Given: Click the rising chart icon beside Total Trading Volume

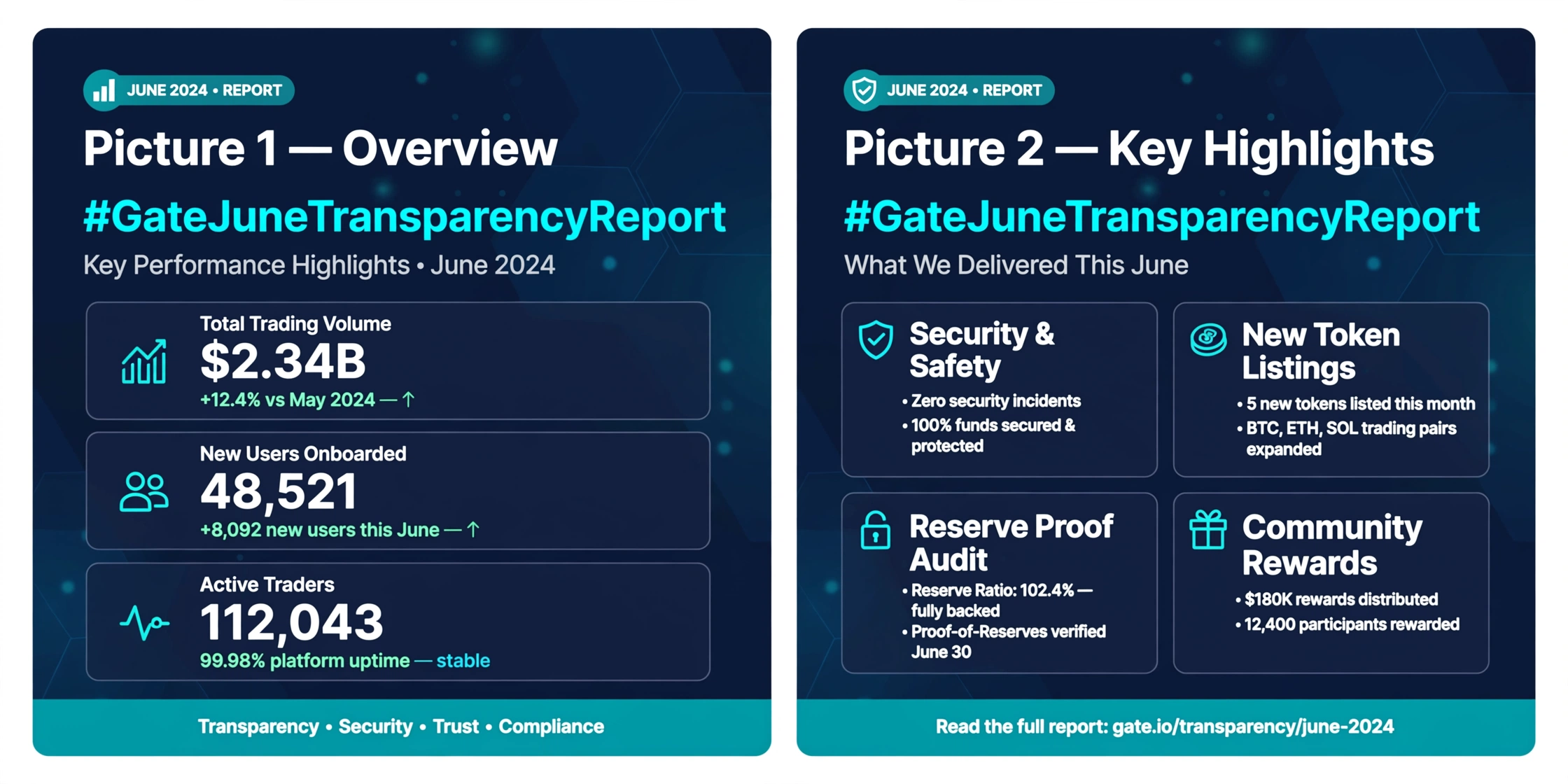Looking at the screenshot, I should tap(144, 362).
